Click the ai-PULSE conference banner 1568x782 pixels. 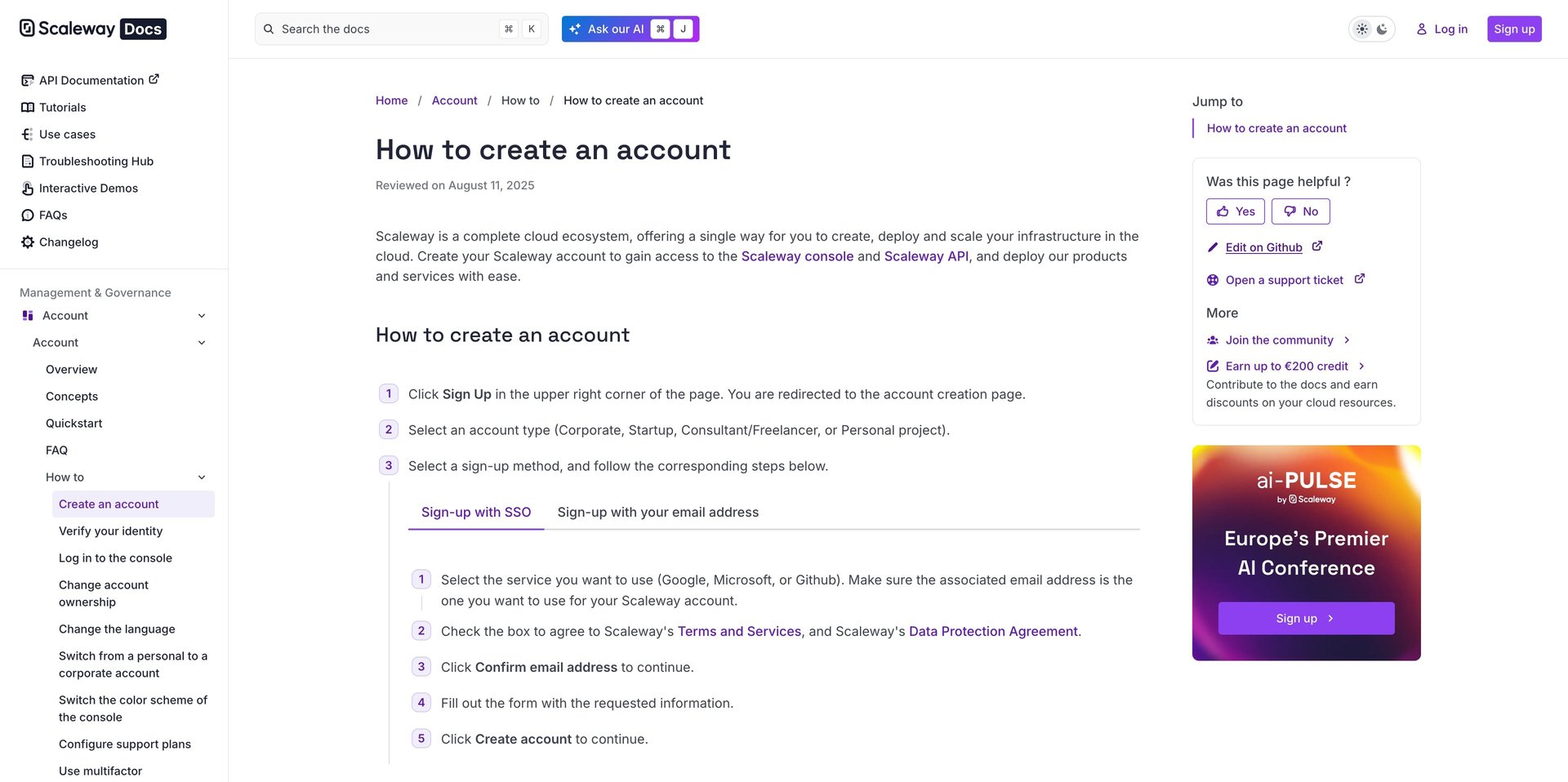click(1306, 539)
